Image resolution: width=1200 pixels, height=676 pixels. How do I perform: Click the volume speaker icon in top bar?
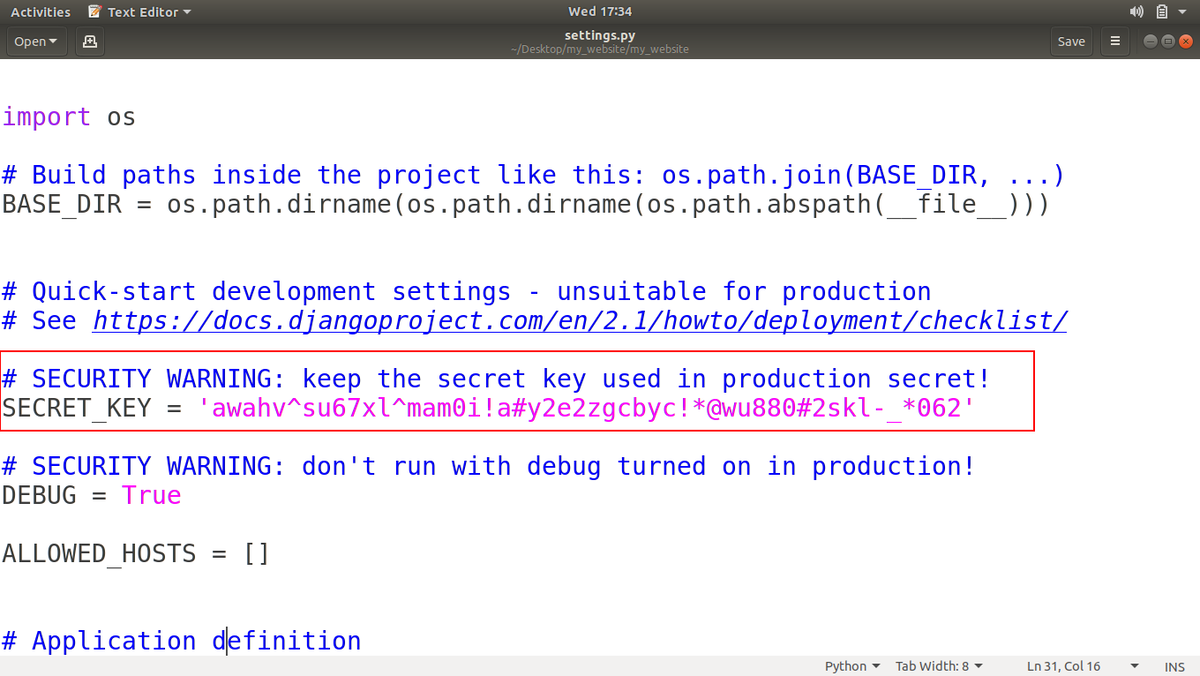[1136, 11]
